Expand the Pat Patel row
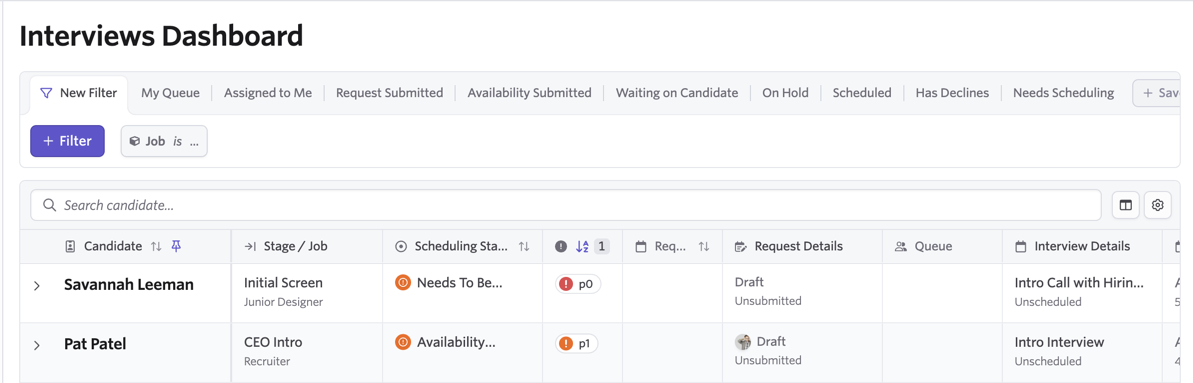 pyautogui.click(x=36, y=345)
